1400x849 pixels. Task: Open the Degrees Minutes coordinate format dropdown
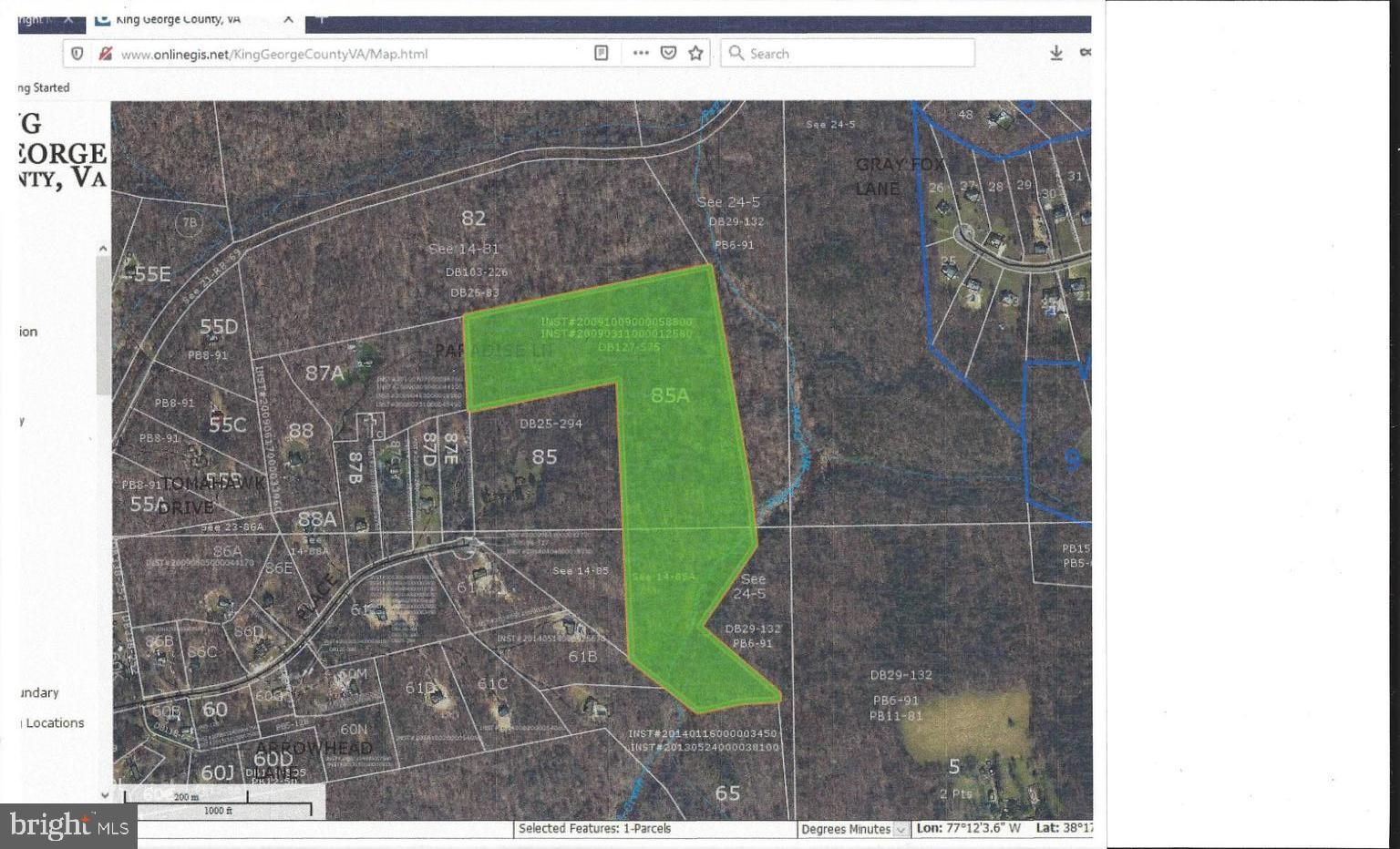(x=852, y=829)
